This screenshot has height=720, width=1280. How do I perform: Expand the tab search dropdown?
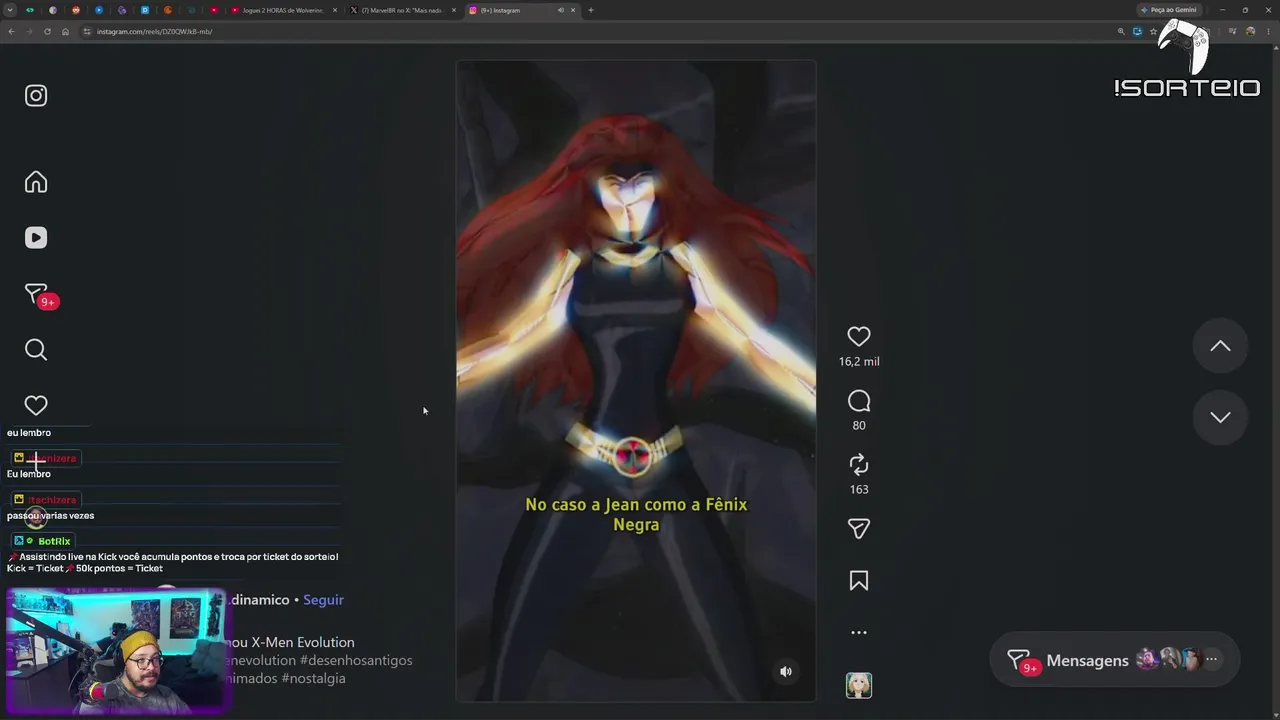click(10, 10)
